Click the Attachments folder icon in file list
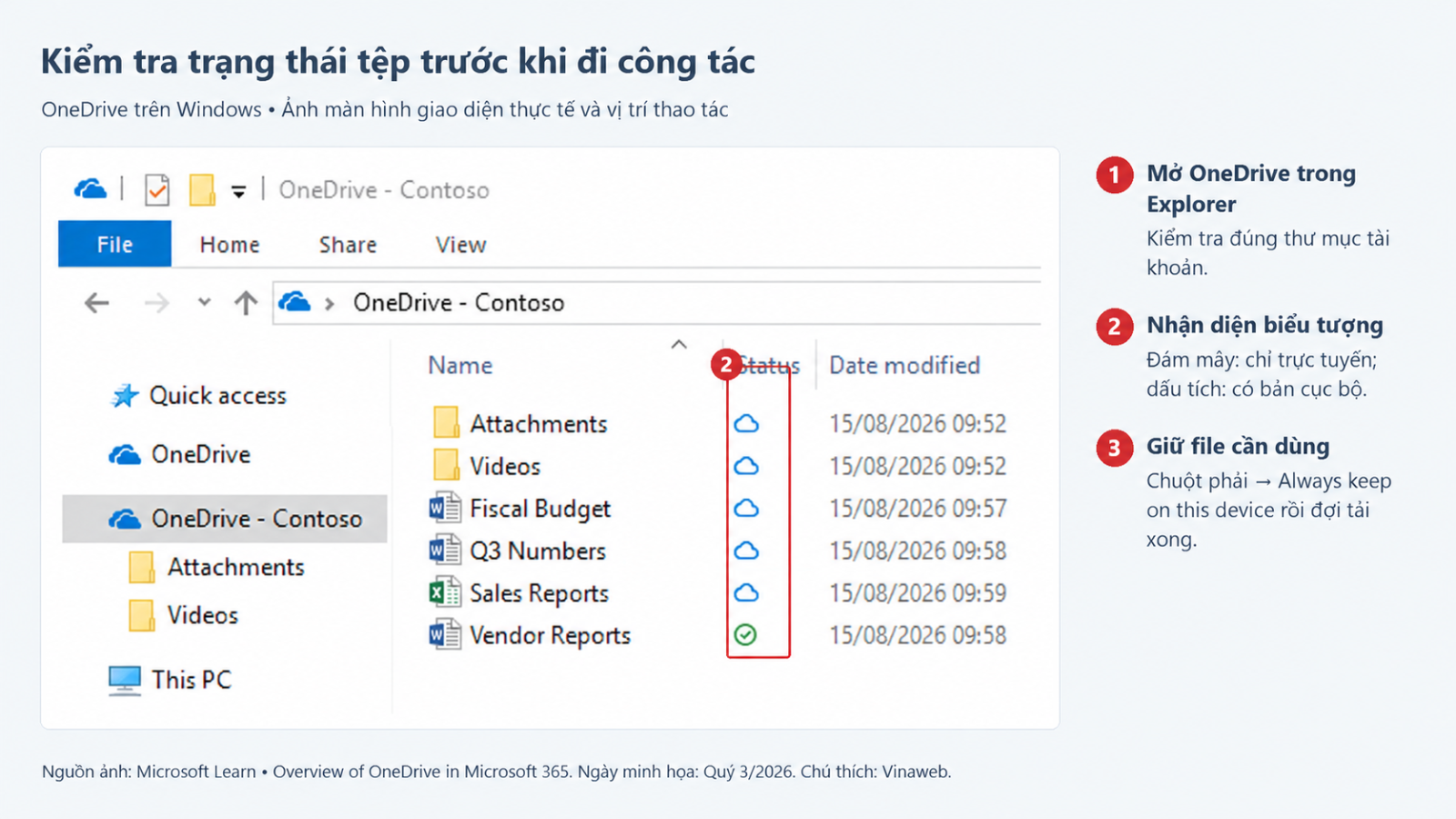 pyautogui.click(x=446, y=423)
